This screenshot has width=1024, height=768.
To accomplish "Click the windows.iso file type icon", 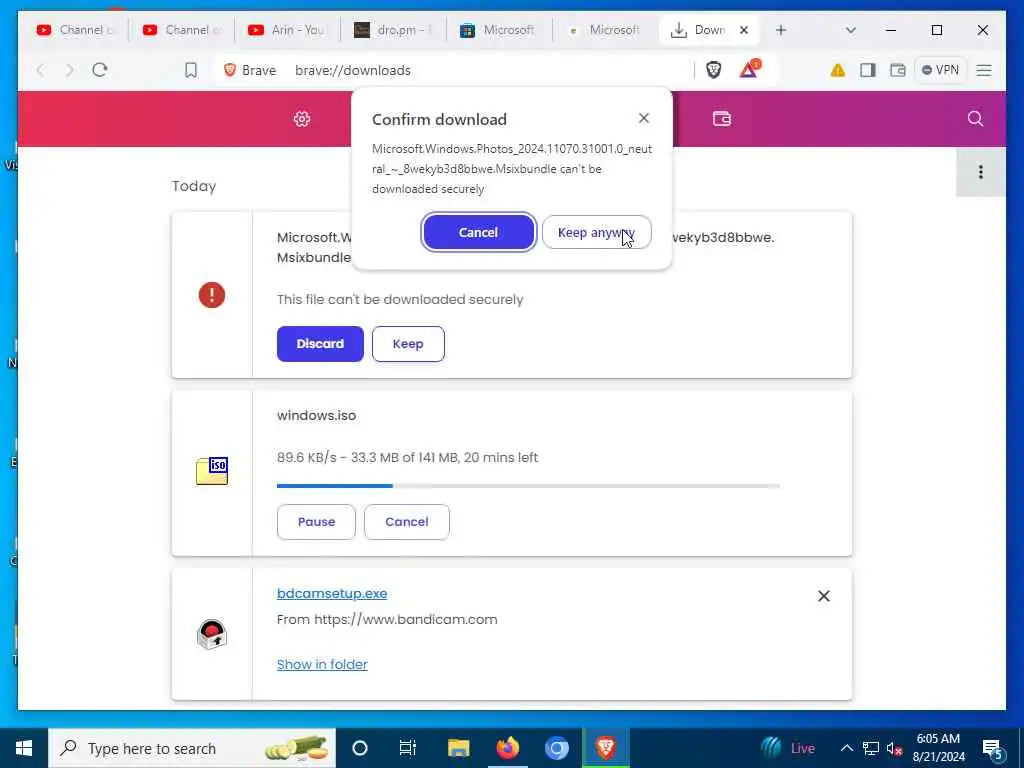I will point(212,471).
